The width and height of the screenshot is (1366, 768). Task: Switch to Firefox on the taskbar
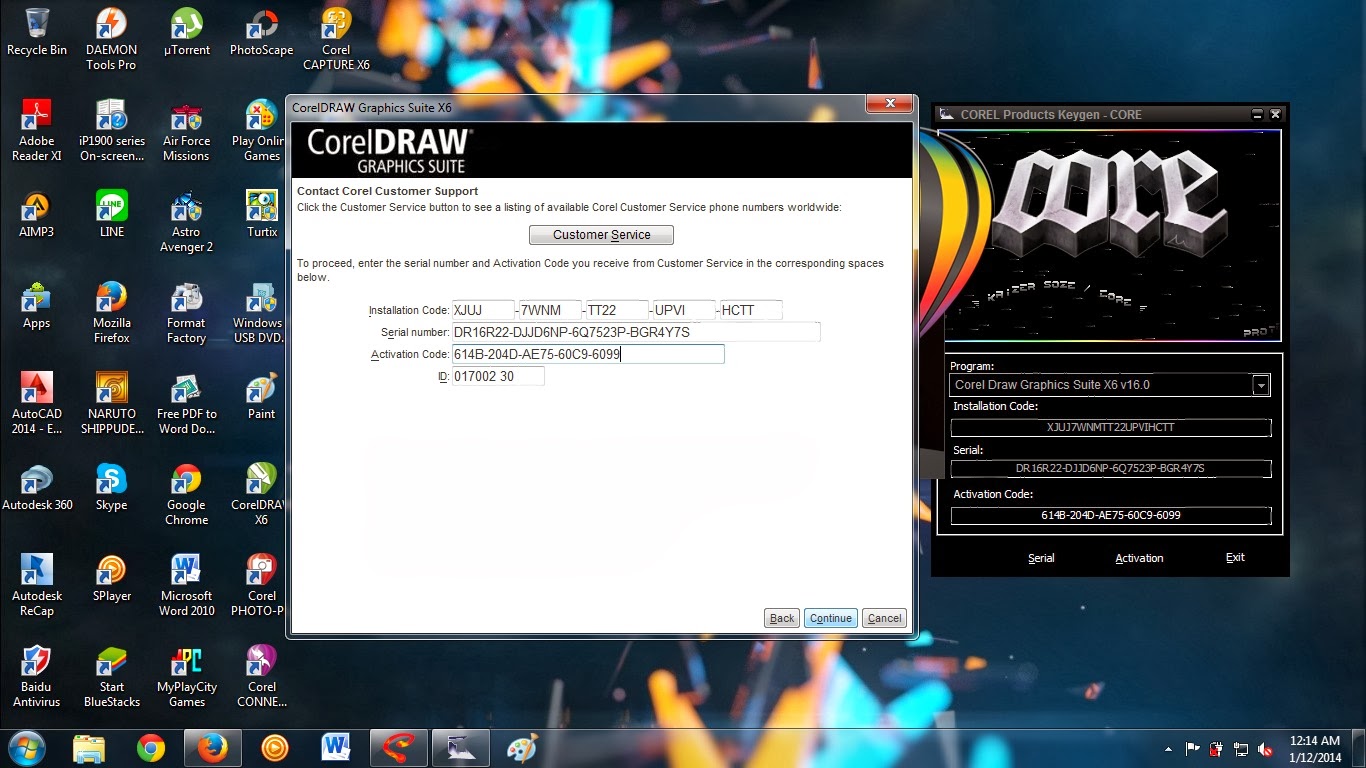[x=212, y=748]
